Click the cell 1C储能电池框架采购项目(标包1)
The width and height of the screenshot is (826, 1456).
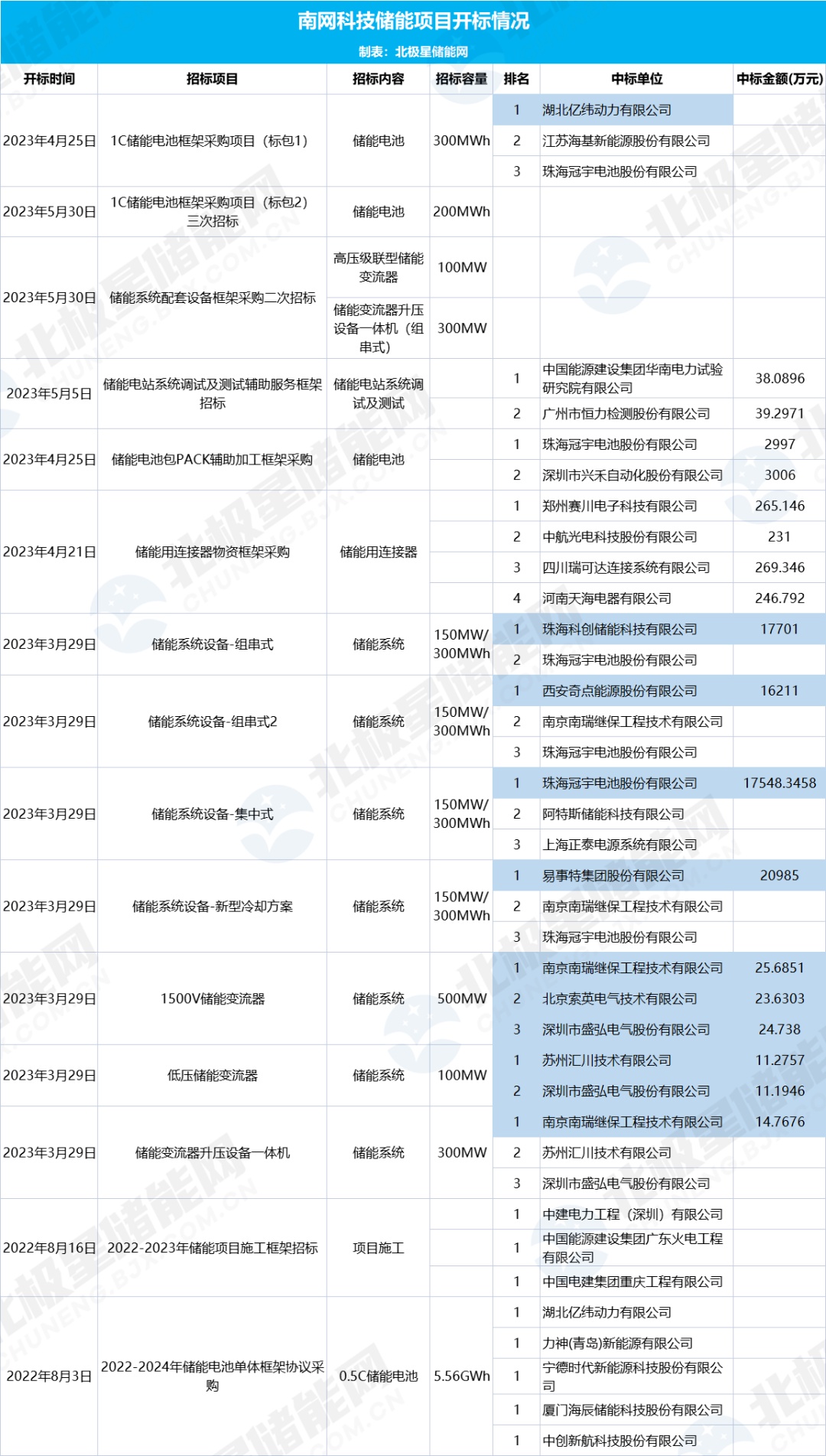pos(212,141)
